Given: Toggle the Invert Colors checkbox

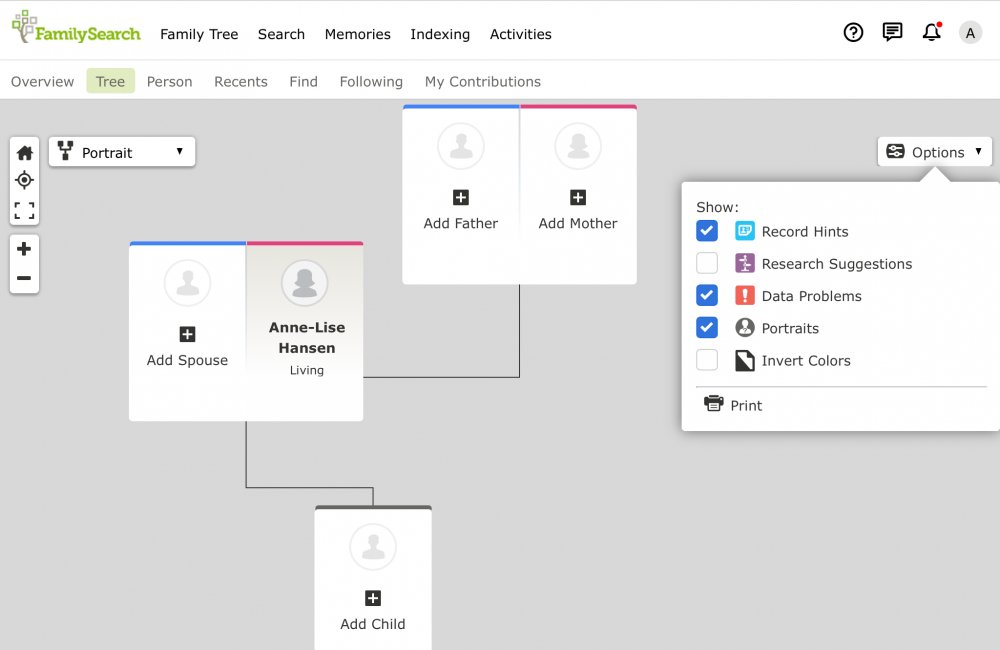Looking at the screenshot, I should click(707, 361).
